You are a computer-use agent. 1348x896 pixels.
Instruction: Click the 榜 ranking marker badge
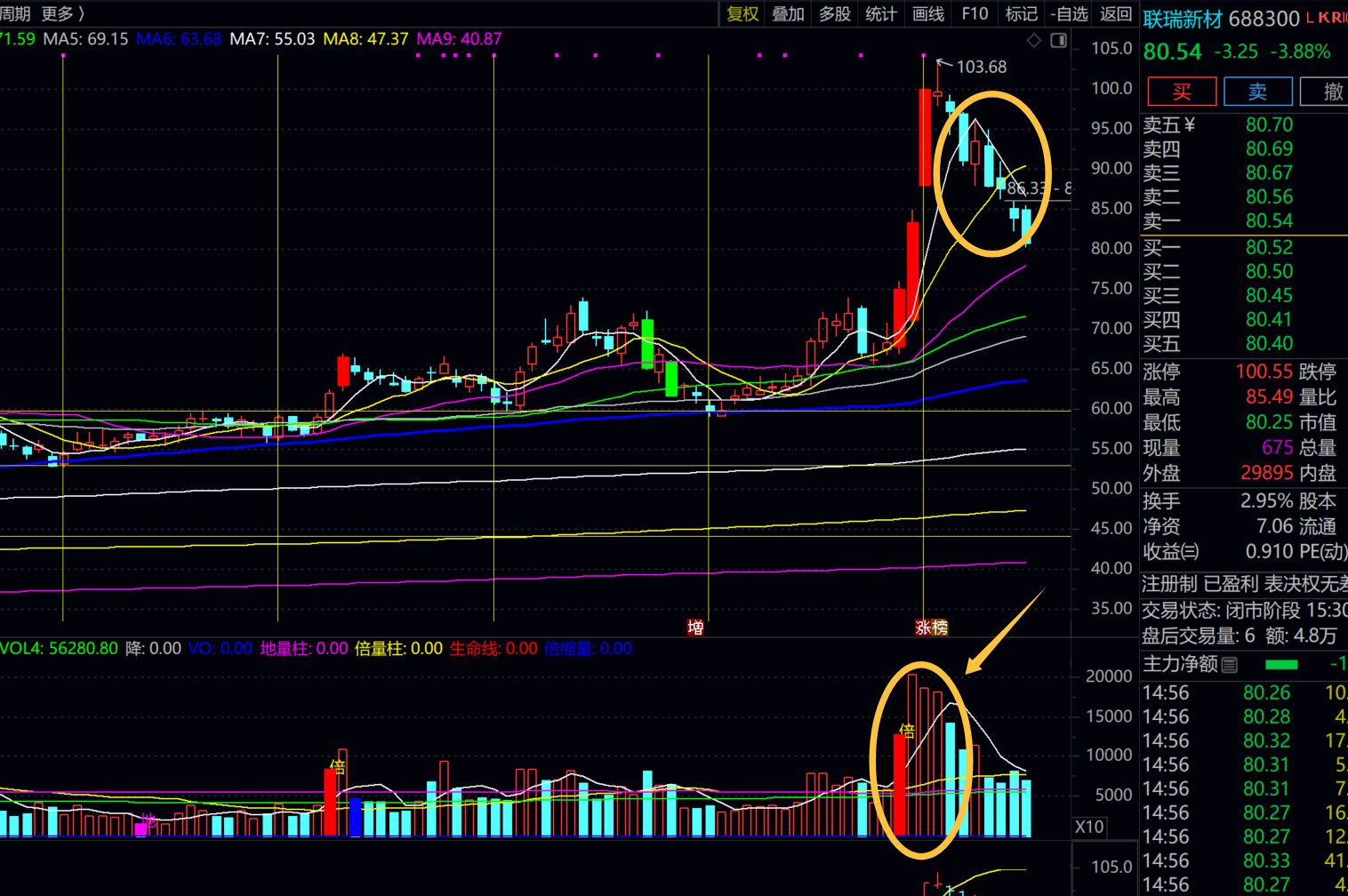940,628
